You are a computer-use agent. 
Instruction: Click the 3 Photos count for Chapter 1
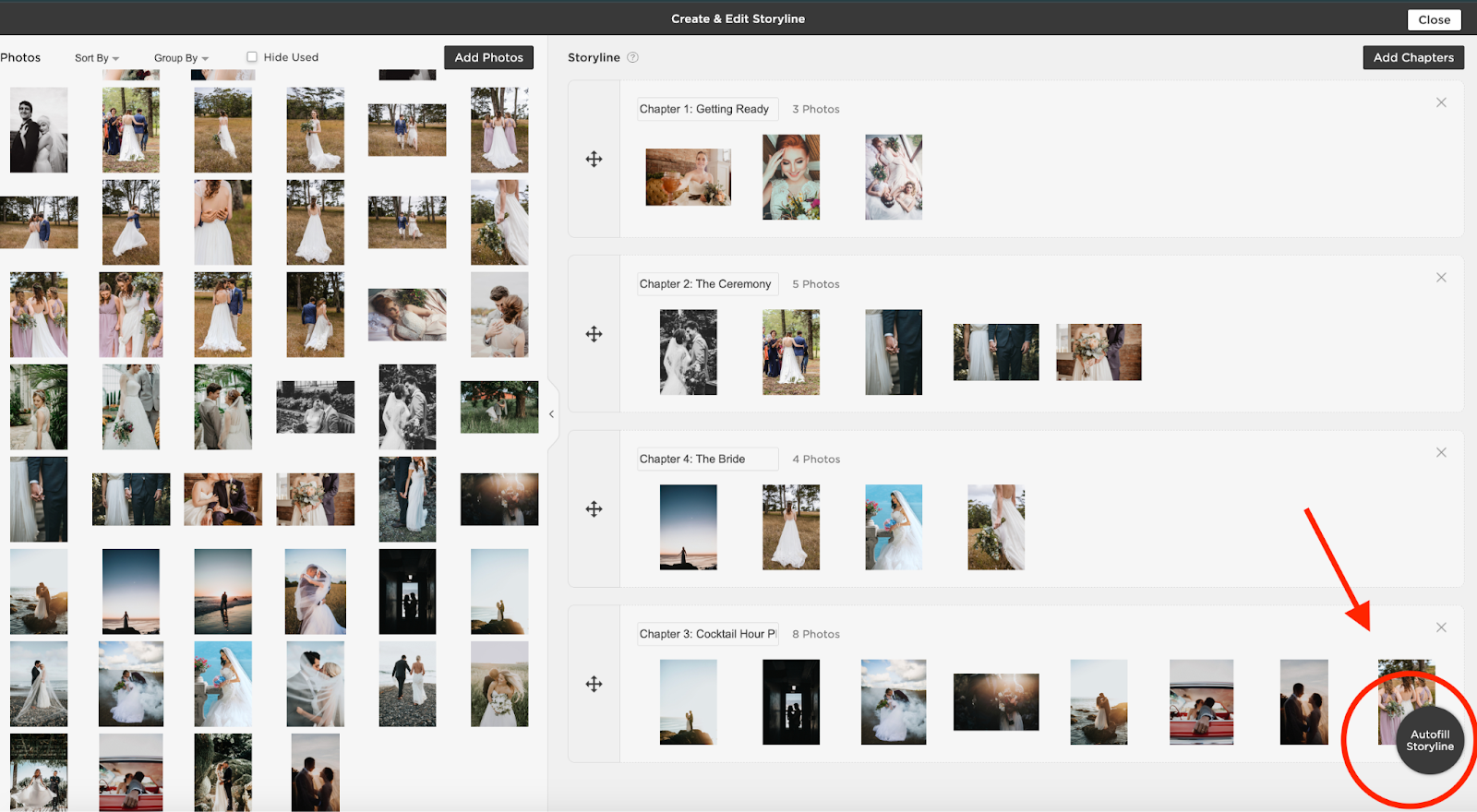816,109
